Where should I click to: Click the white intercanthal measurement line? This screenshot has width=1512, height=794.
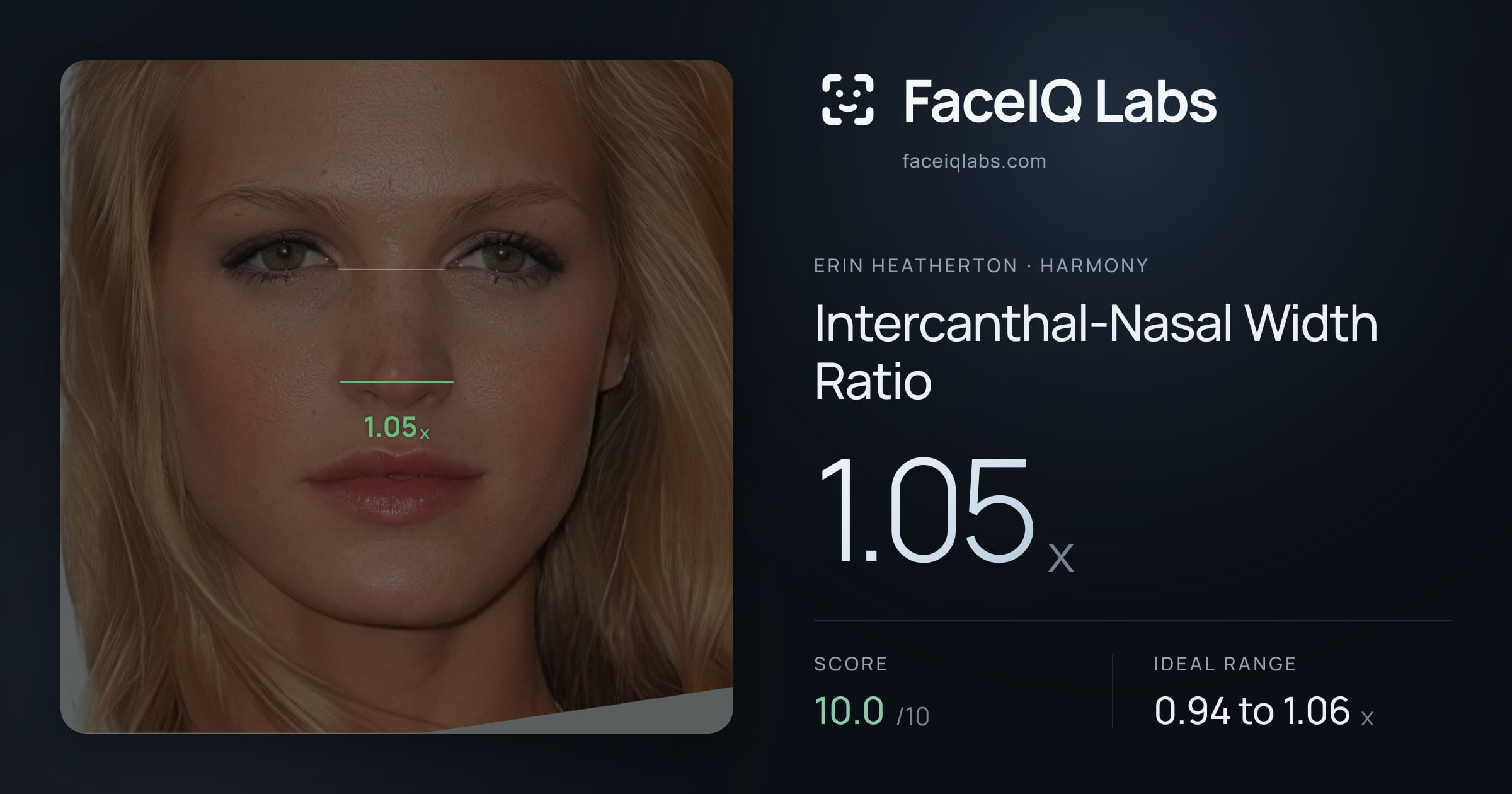391,270
